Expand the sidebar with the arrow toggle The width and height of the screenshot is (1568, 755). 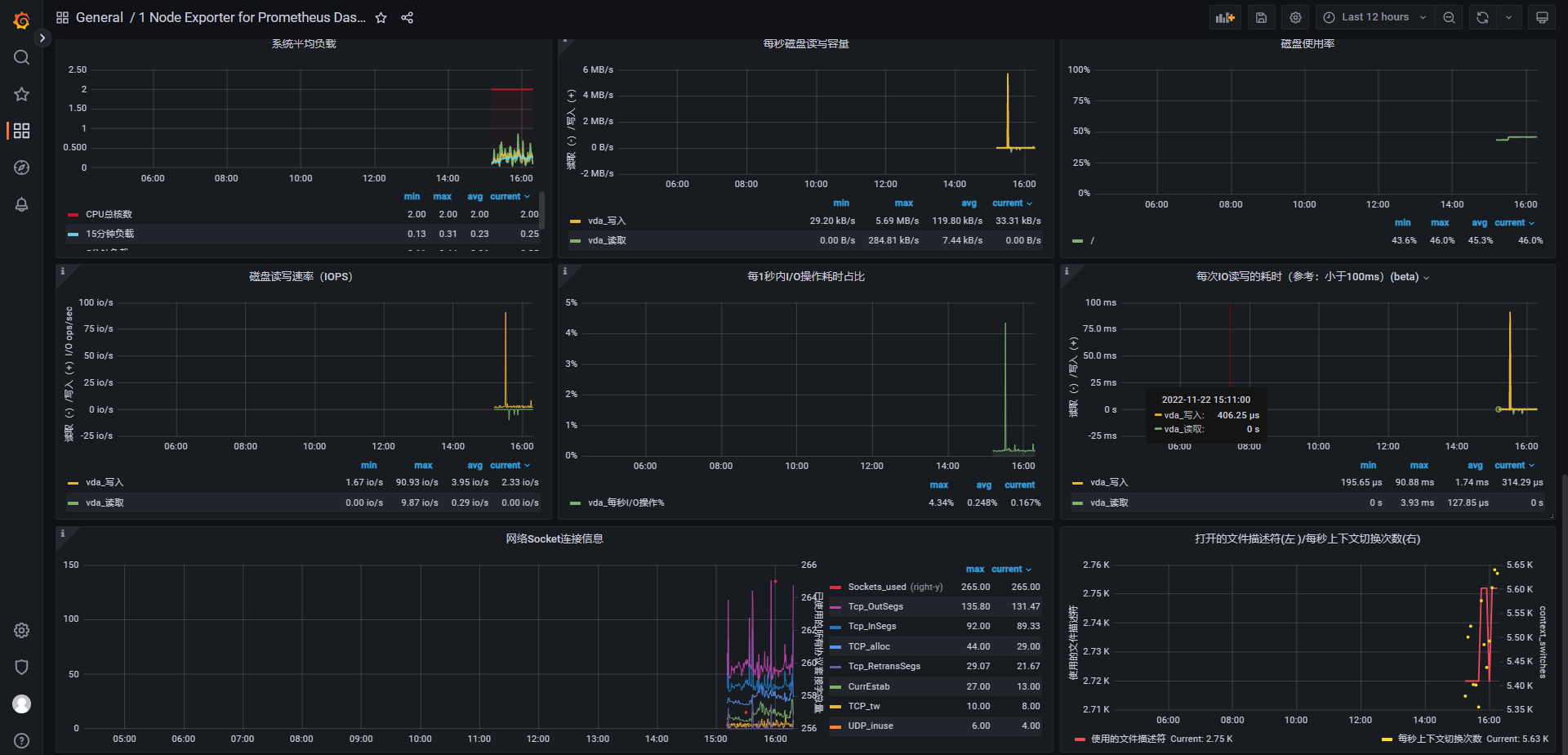pos(42,38)
